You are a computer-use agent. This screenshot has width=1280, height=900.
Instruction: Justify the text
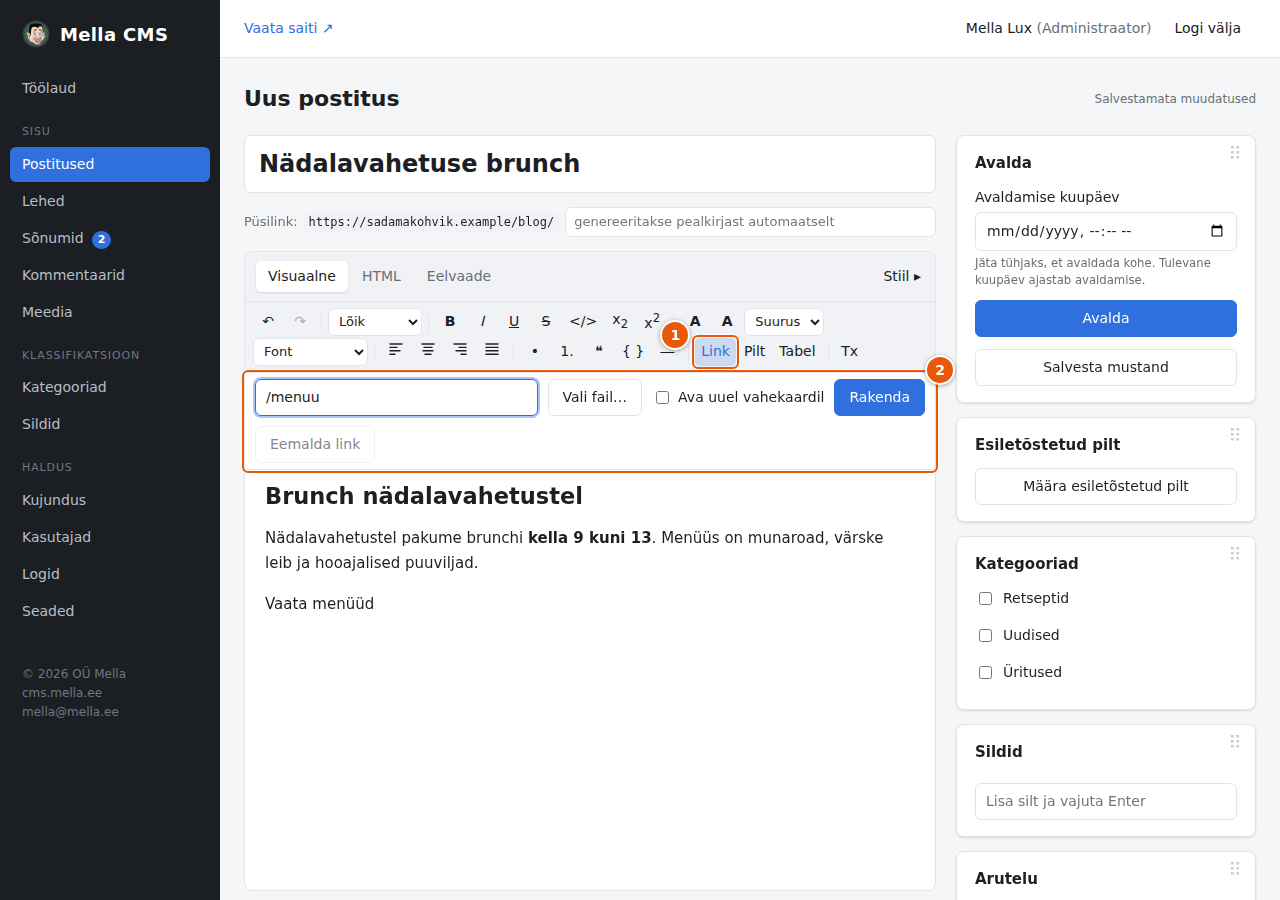coord(492,350)
